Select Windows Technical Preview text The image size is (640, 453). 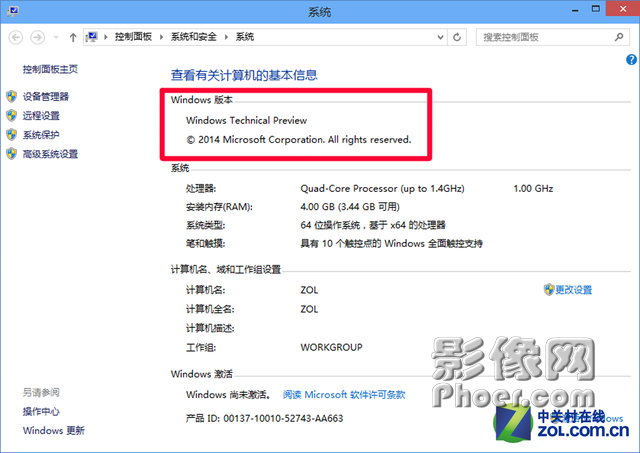tap(247, 121)
